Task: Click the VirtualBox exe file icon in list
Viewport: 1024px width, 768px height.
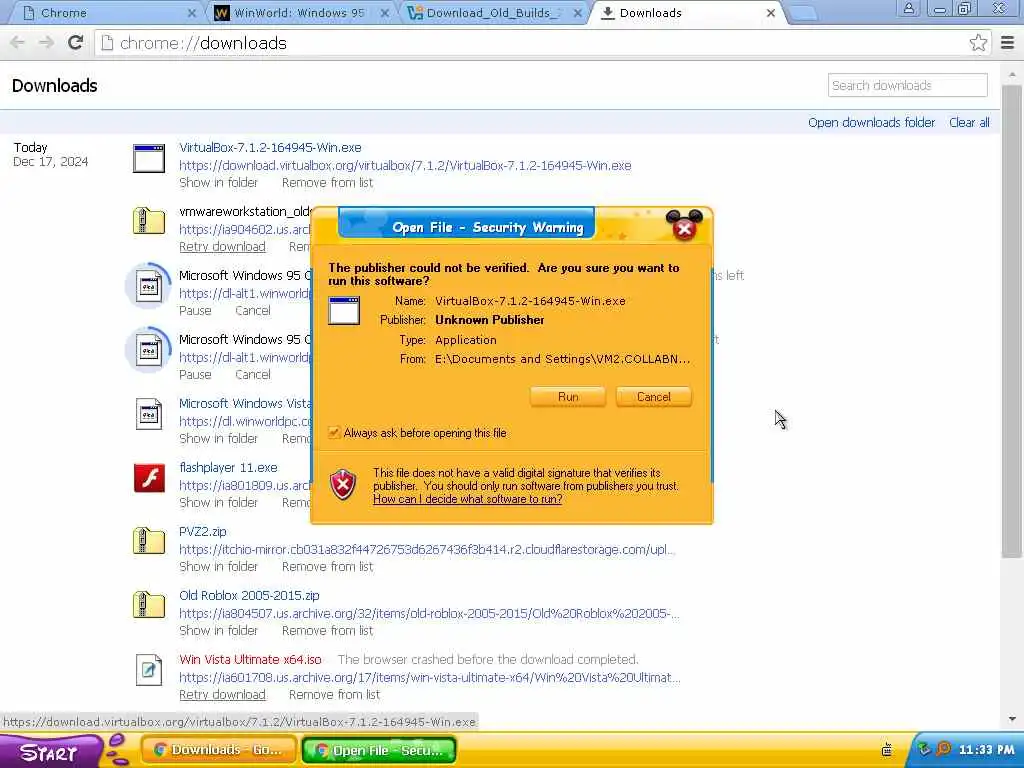Action: pyautogui.click(x=149, y=159)
